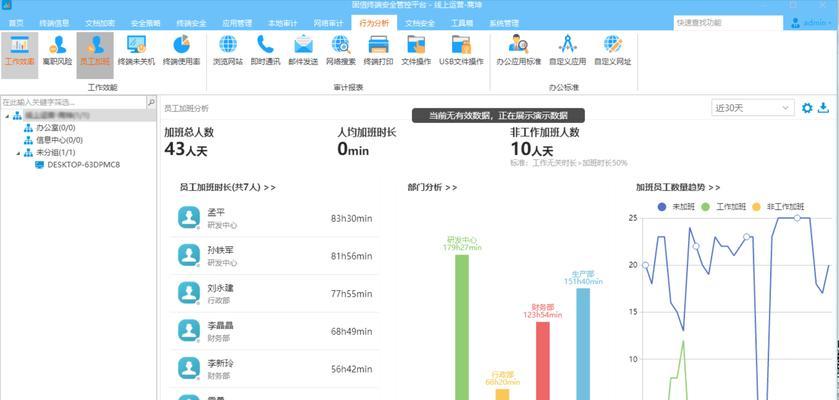
Task: Click 李晶晶's avatar icon
Action: point(188,330)
